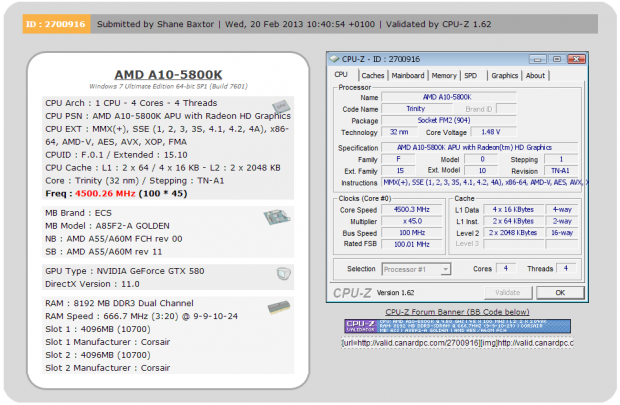Click the CPU-Z Forum Banner link
The width and height of the screenshot is (620, 405).
457,312
